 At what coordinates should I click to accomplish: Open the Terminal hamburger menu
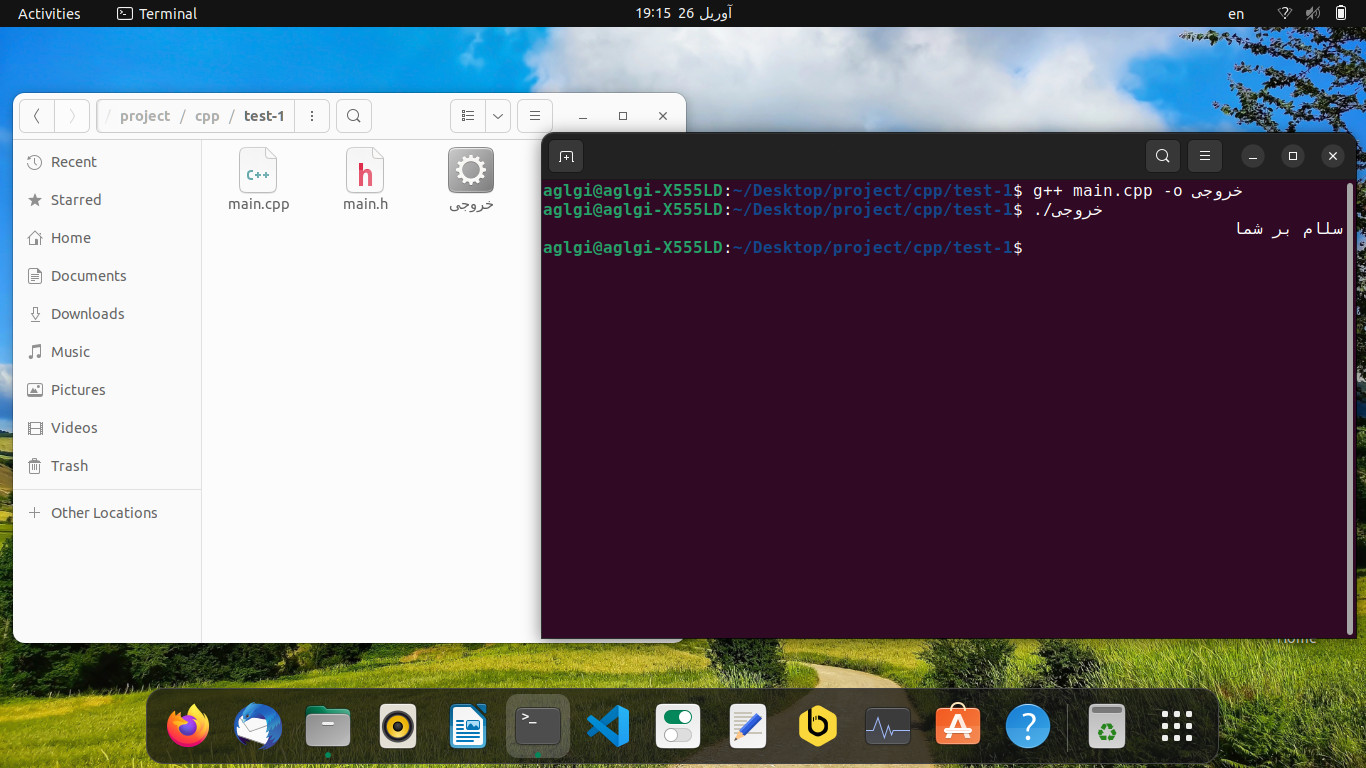pos(1205,156)
